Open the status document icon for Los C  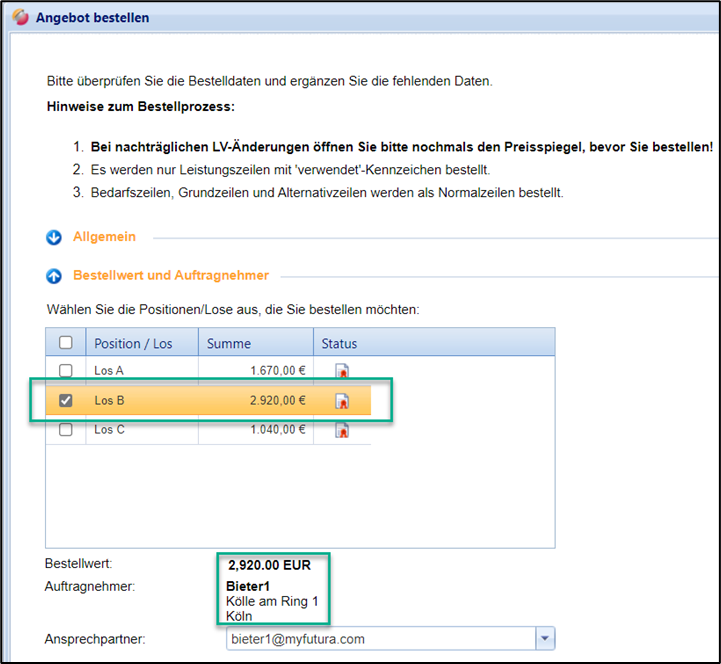[x=342, y=431]
